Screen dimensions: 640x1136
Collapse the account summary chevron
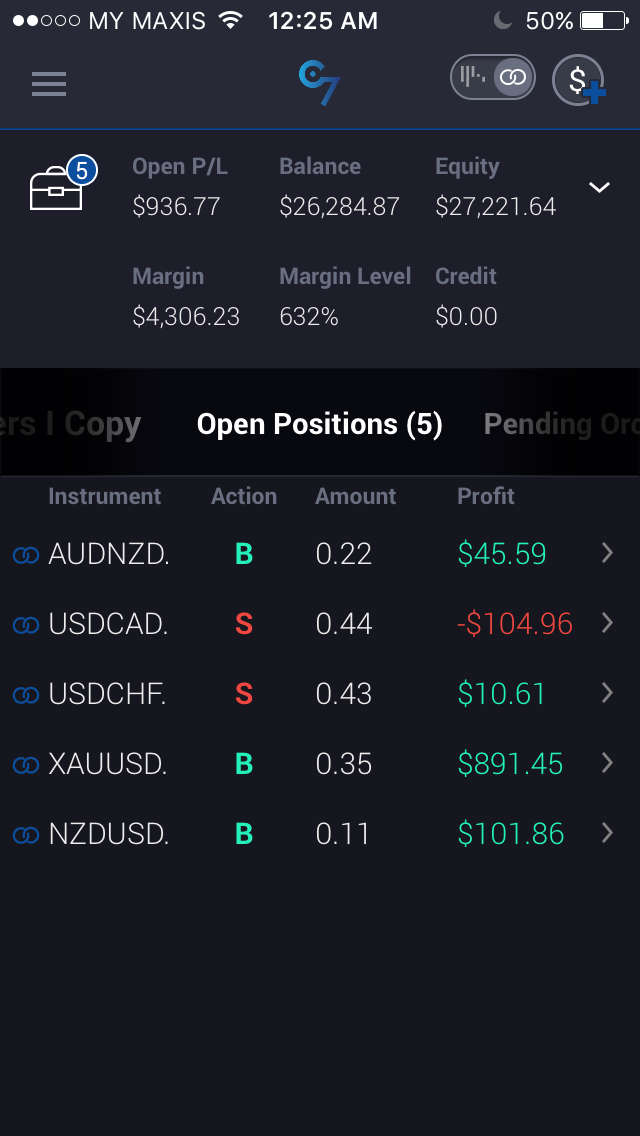[599, 187]
